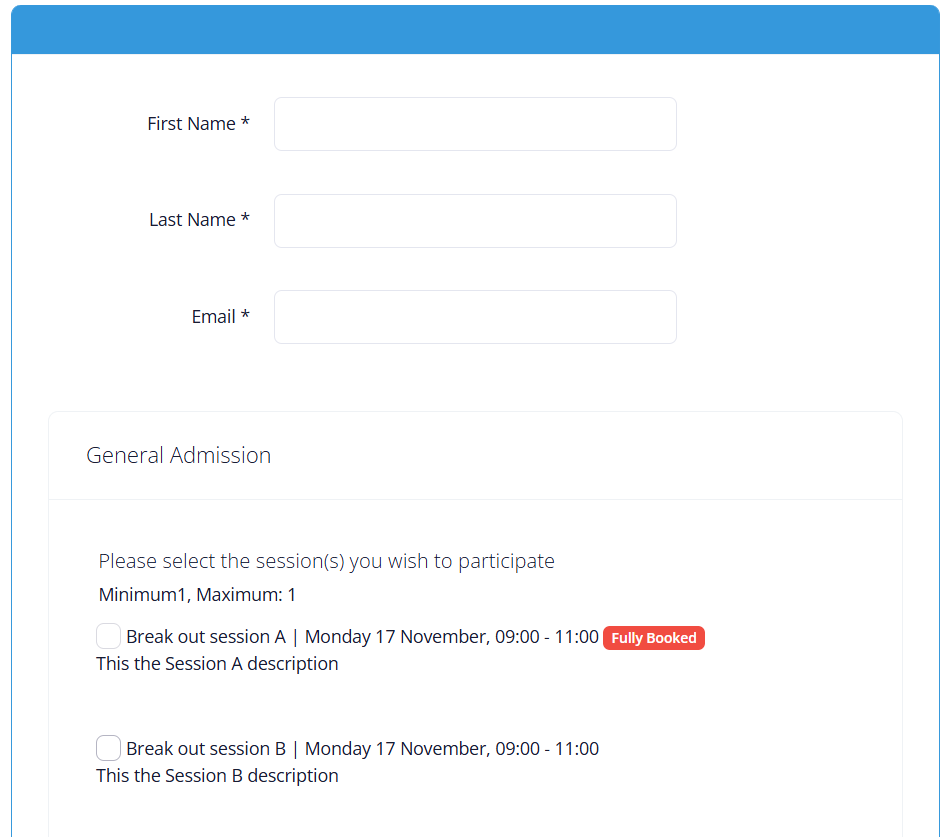
Task: Click the First Name label text
Action: click(x=191, y=124)
